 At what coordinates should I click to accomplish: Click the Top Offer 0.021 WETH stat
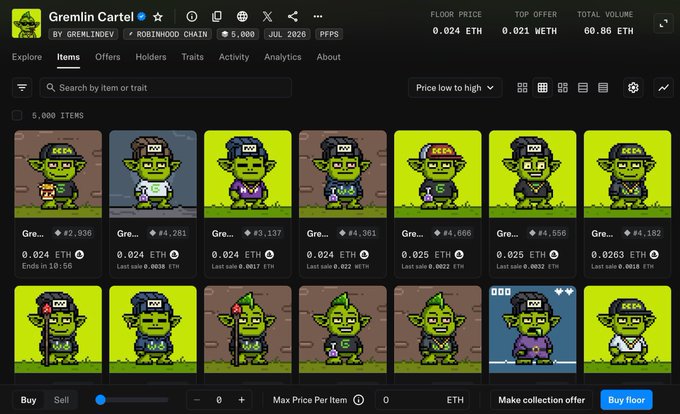pyautogui.click(x=529, y=23)
